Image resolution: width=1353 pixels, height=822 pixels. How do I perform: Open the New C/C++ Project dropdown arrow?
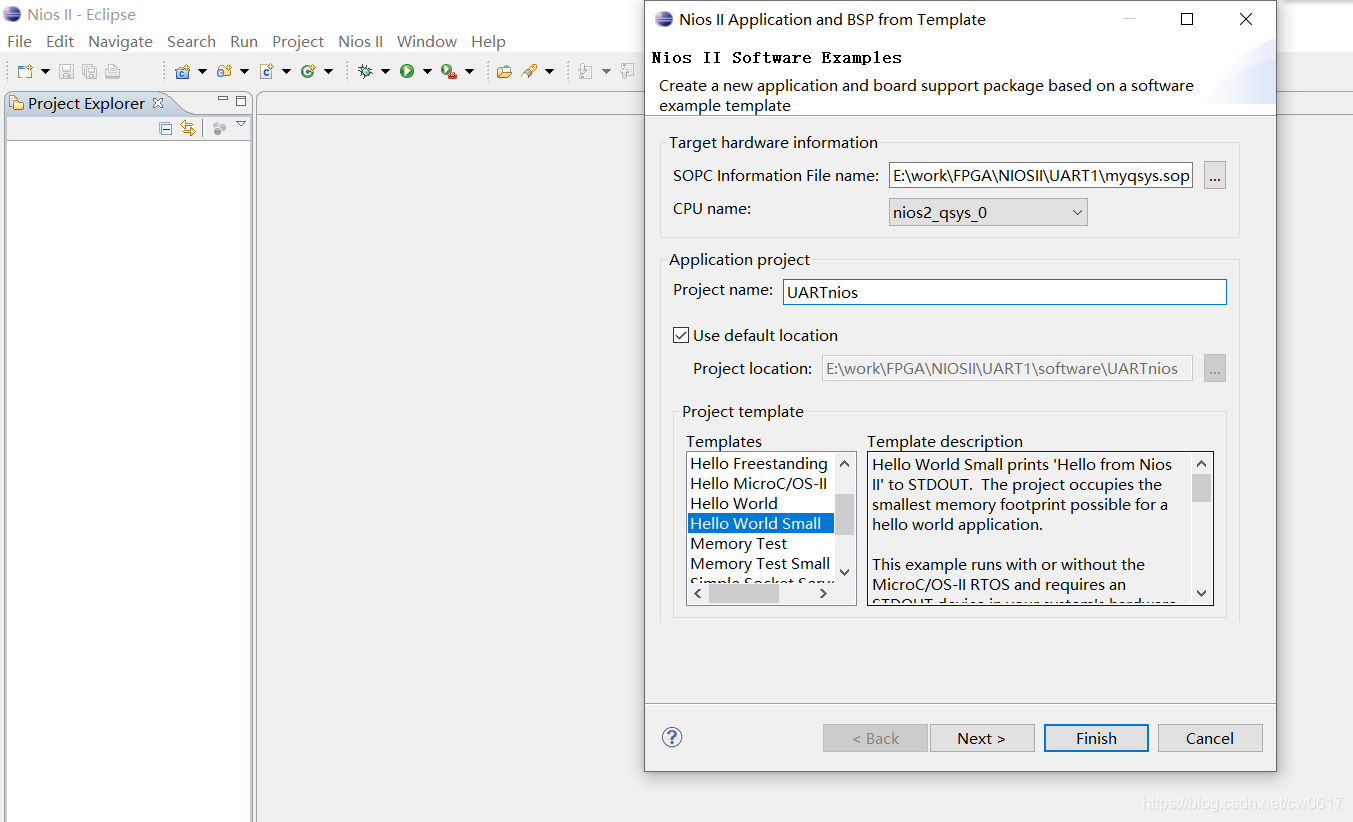202,71
